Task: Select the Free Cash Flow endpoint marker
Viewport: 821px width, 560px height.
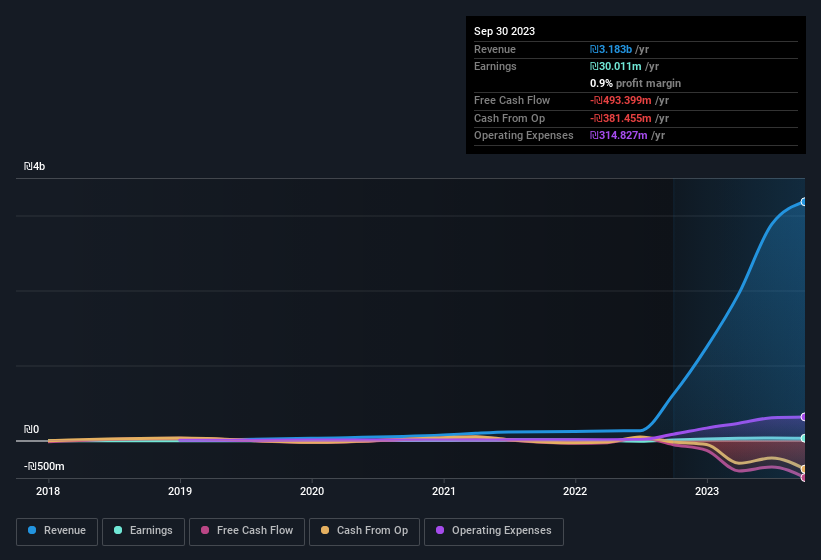Action: click(x=804, y=477)
